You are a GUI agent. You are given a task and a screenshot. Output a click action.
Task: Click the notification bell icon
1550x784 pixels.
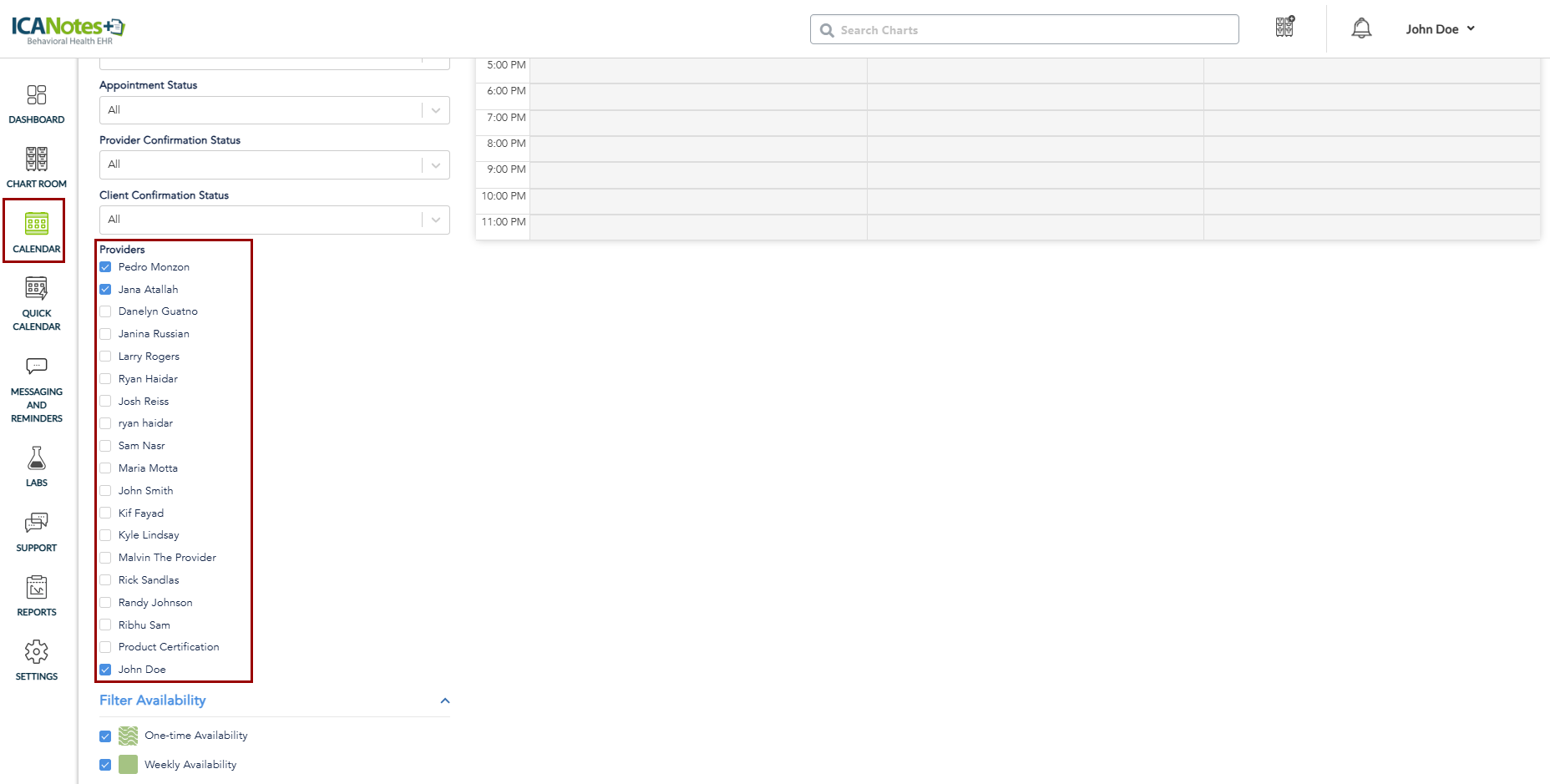coord(1361,29)
